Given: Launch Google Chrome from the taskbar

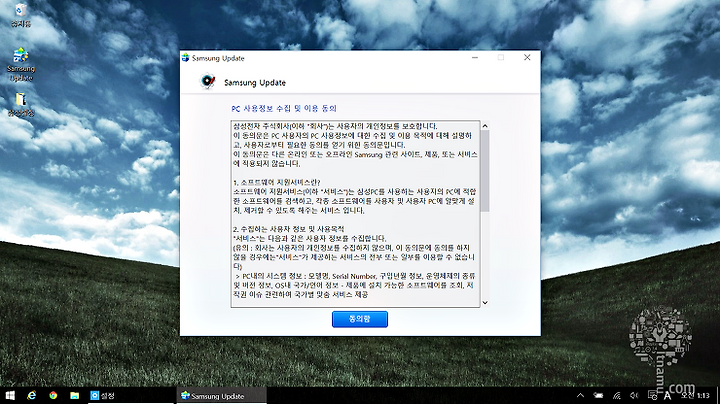Looking at the screenshot, I should click(x=53, y=395).
